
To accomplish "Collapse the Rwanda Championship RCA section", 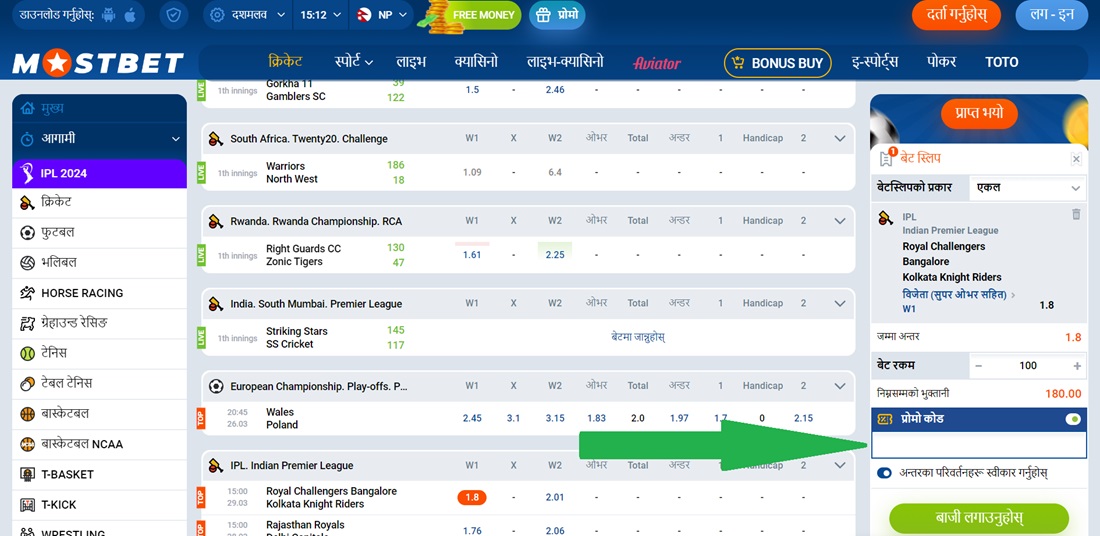I will [x=840, y=221].
